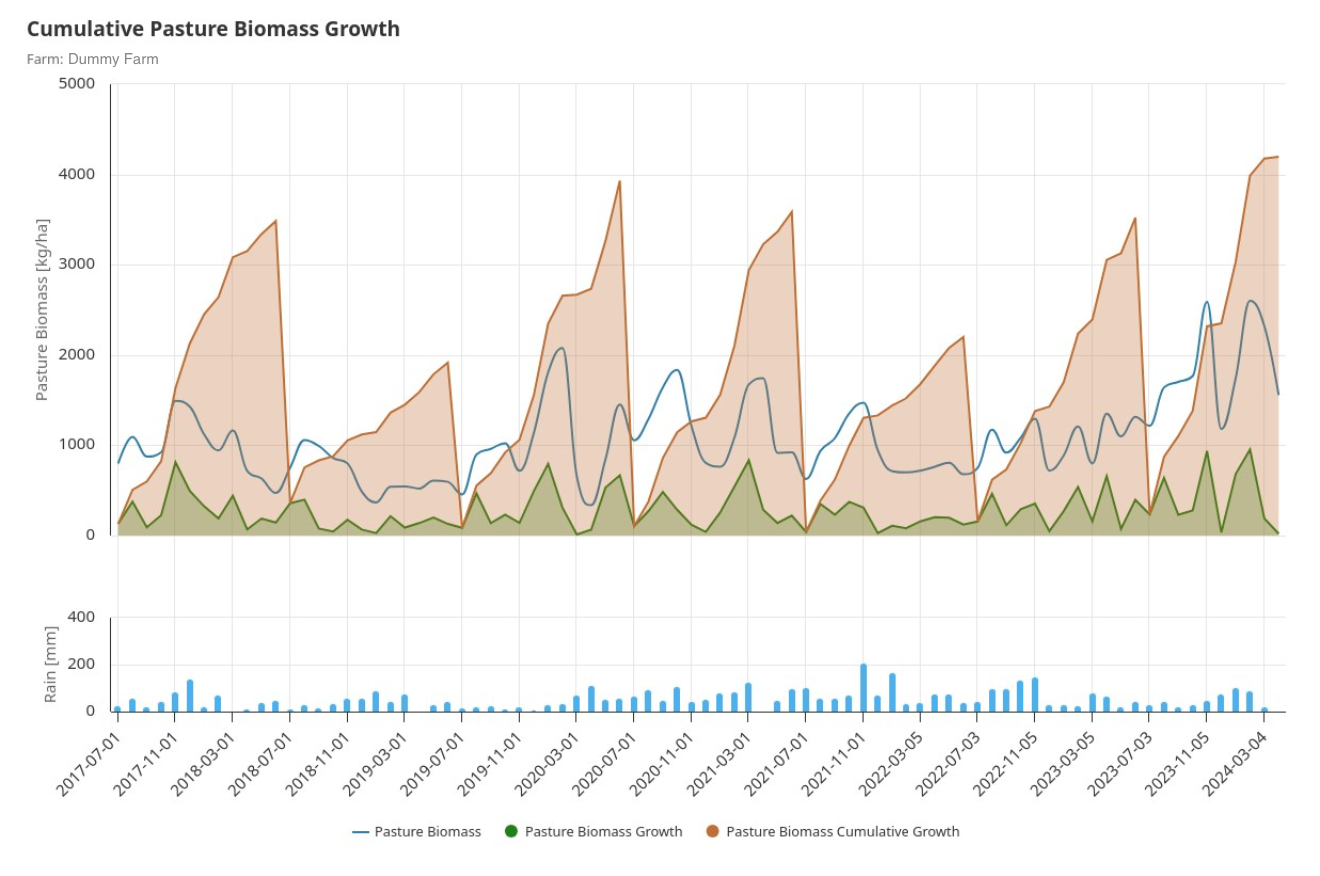Select the 5000 y-axis tick label
Image resolution: width=1320 pixels, height=876 pixels.
(78, 84)
